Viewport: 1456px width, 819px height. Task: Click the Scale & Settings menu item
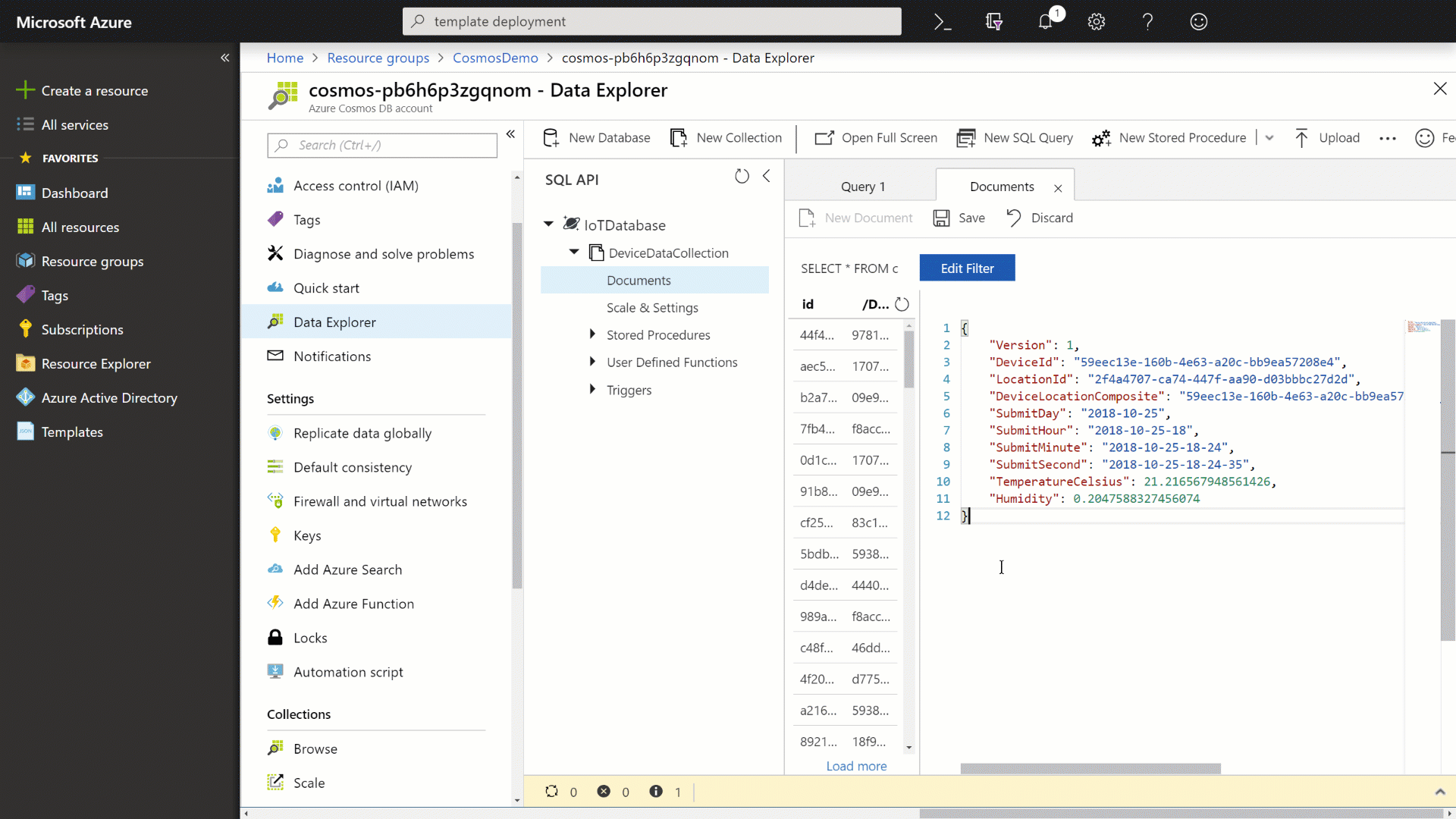(652, 307)
